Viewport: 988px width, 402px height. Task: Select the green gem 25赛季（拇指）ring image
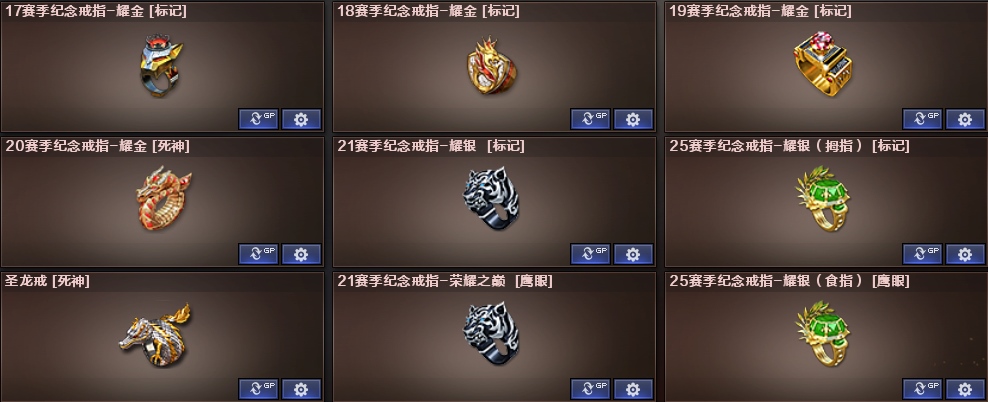tap(823, 198)
